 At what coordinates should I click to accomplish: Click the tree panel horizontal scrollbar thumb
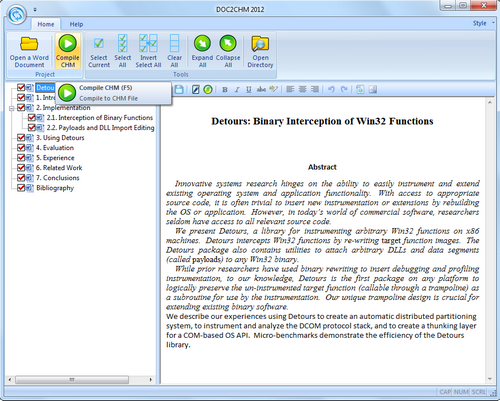pos(72,379)
